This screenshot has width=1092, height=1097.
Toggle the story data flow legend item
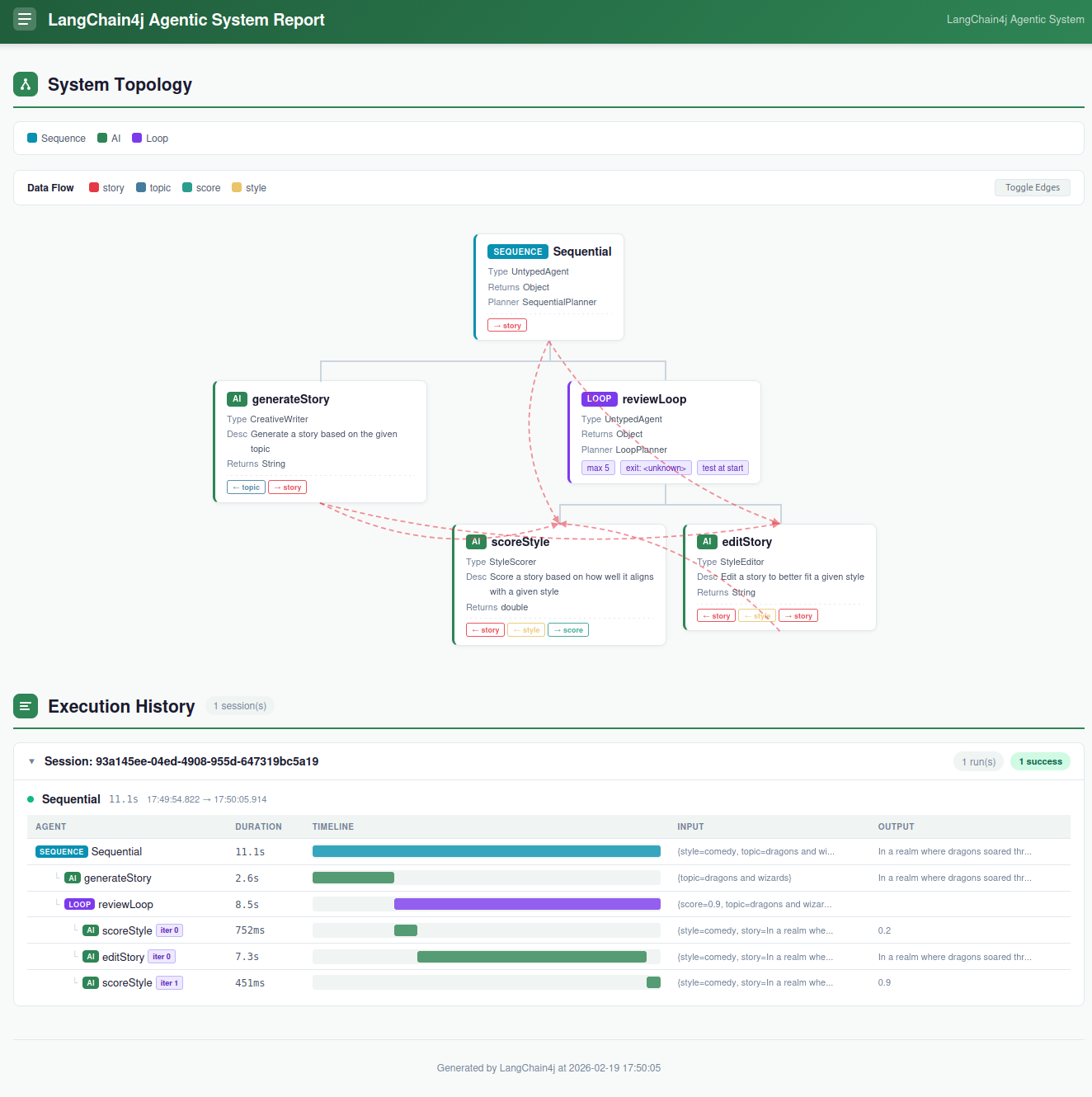coord(106,188)
